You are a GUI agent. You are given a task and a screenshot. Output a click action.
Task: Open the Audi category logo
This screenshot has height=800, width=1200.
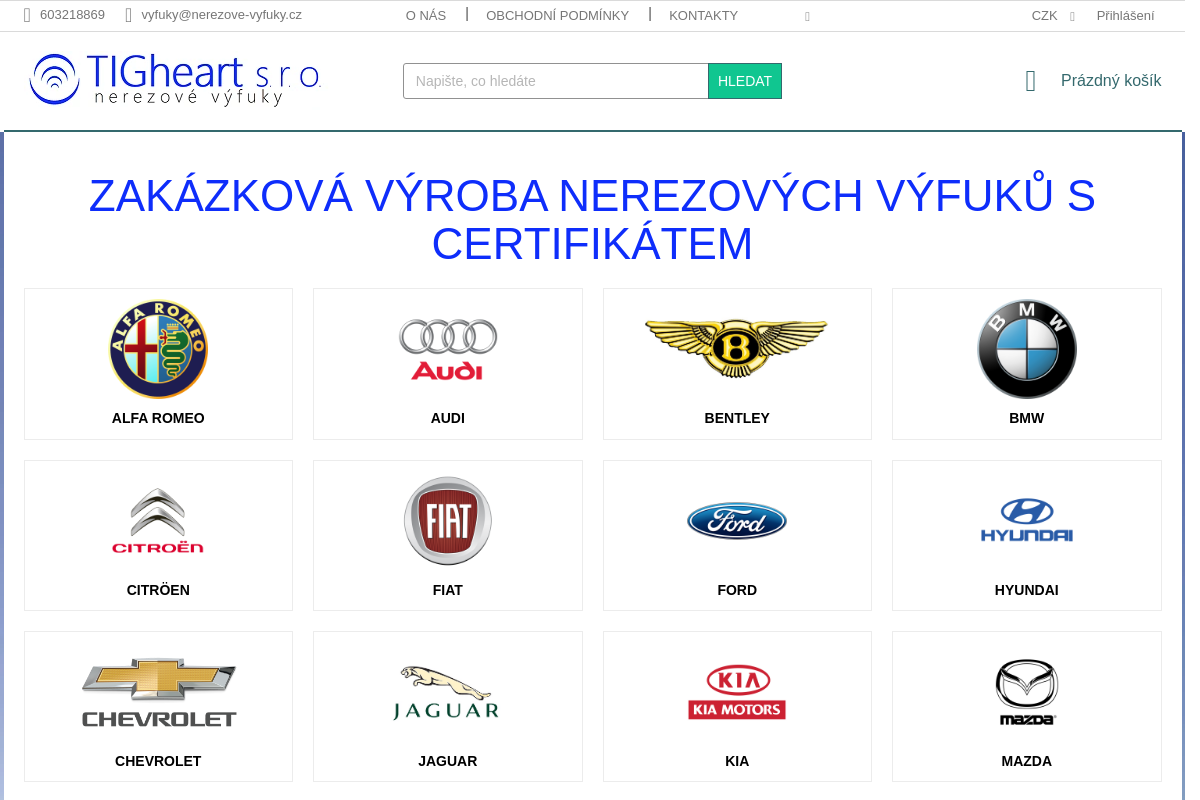(x=447, y=349)
